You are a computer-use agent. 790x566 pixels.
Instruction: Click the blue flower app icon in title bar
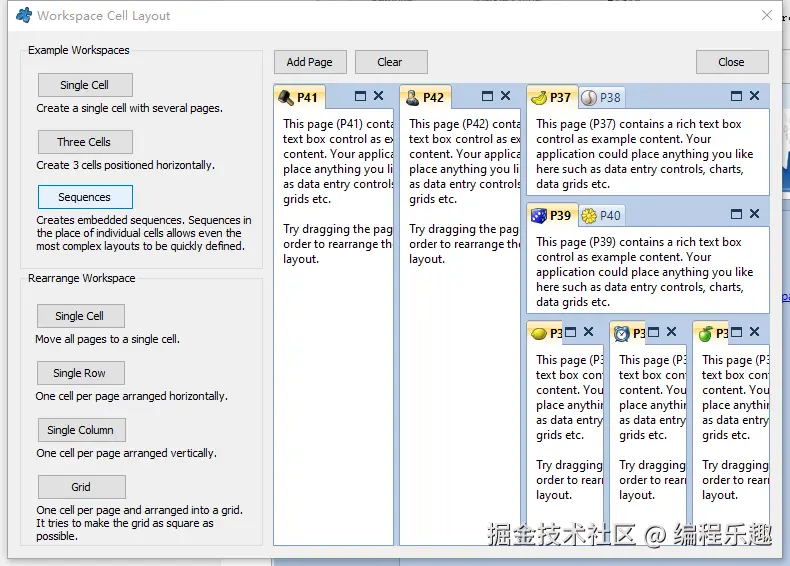coord(24,16)
